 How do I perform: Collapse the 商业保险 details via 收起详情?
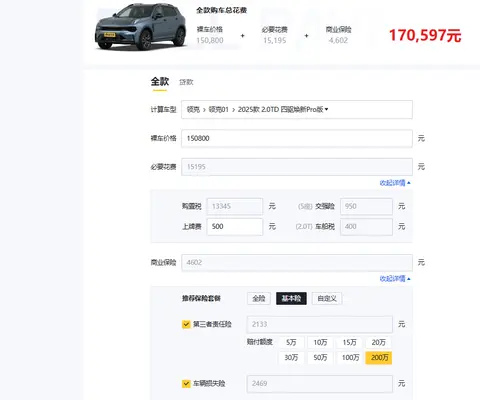(395, 279)
